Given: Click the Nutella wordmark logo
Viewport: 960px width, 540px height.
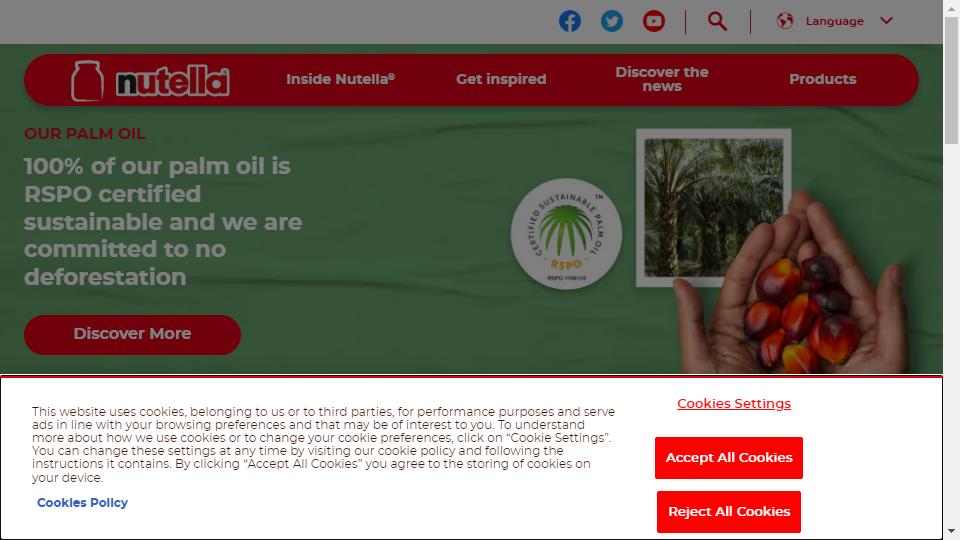Looking at the screenshot, I should (x=173, y=81).
